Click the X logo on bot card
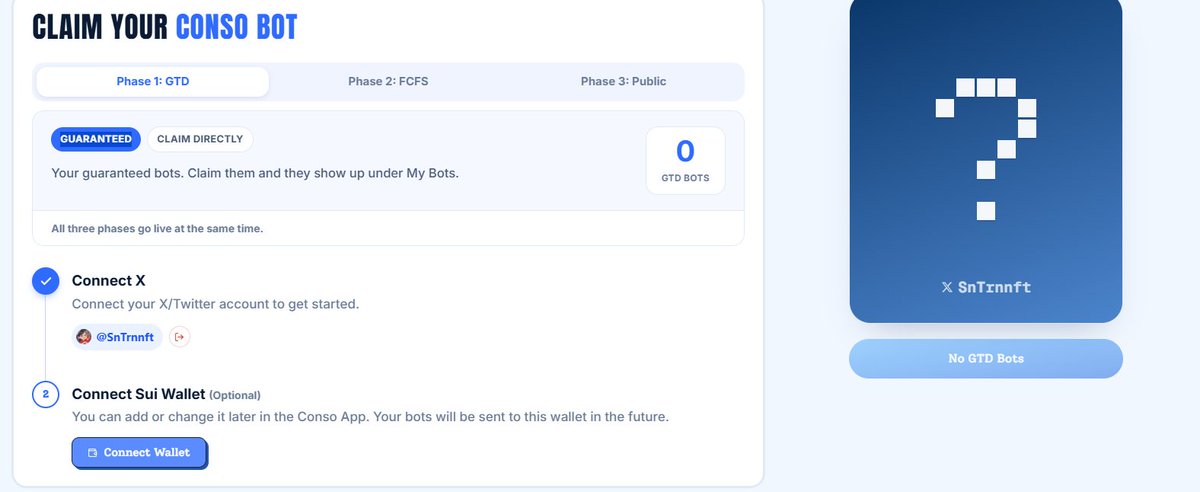The image size is (1200, 492). 947,287
